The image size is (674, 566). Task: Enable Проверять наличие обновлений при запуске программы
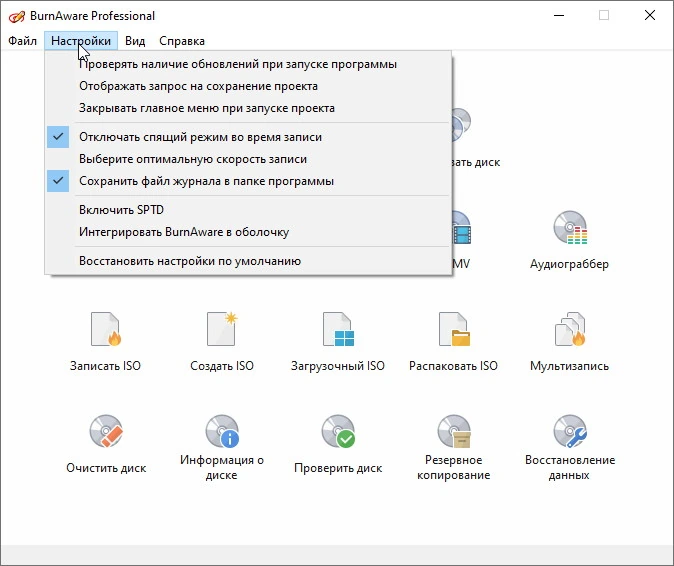pyautogui.click(x=248, y=64)
